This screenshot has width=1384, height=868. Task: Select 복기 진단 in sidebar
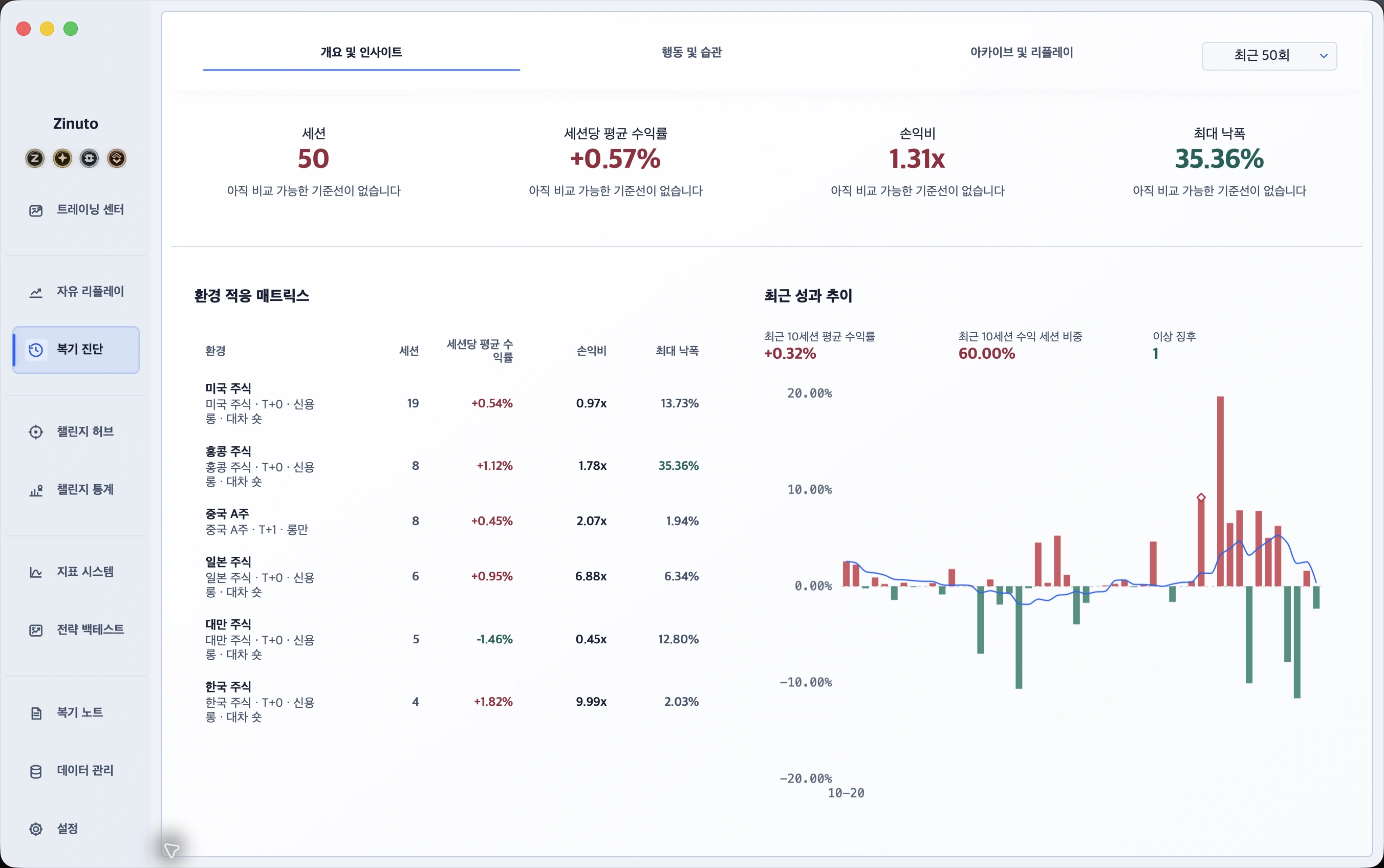coord(76,350)
